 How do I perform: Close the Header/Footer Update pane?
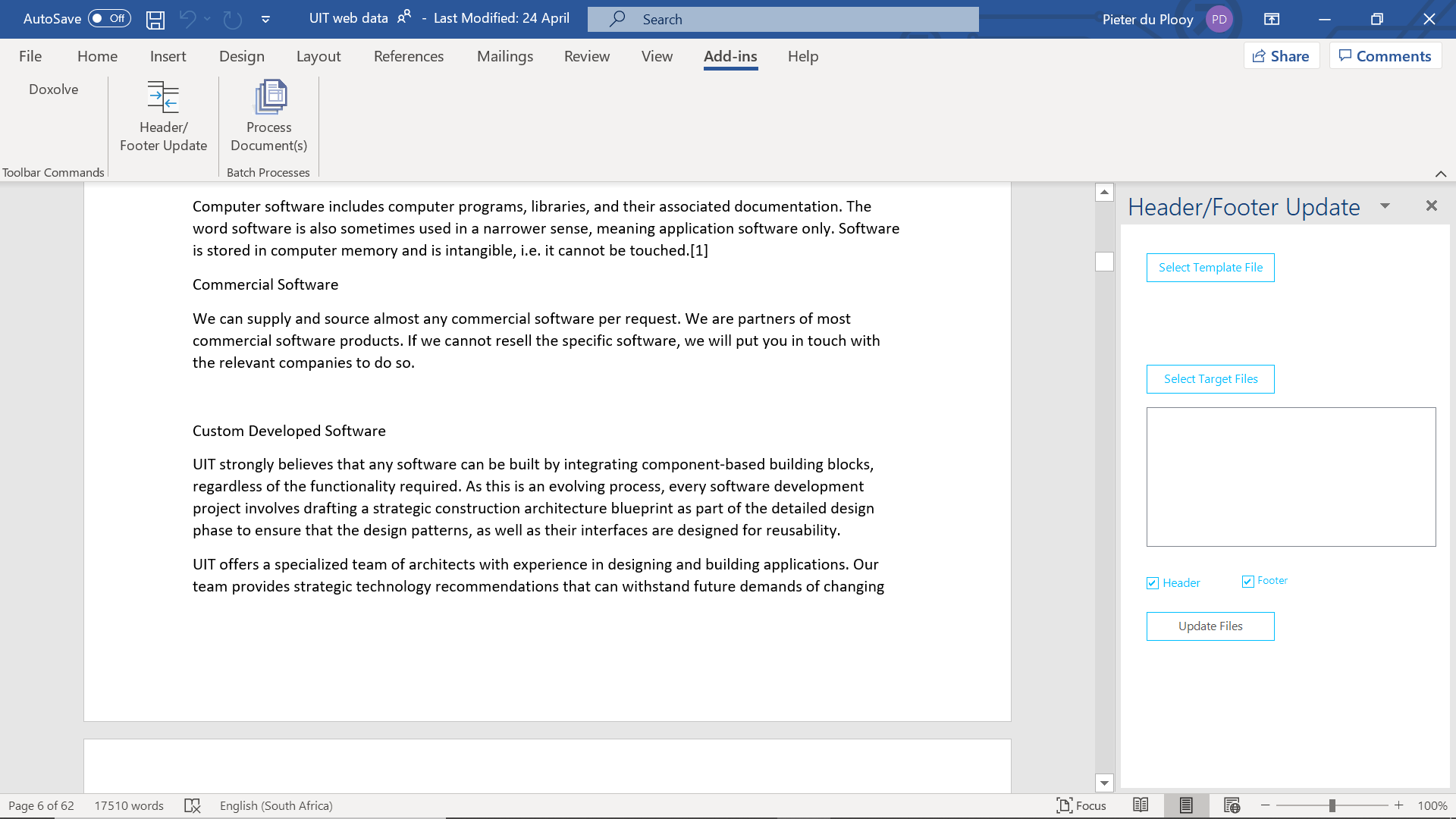point(1432,206)
